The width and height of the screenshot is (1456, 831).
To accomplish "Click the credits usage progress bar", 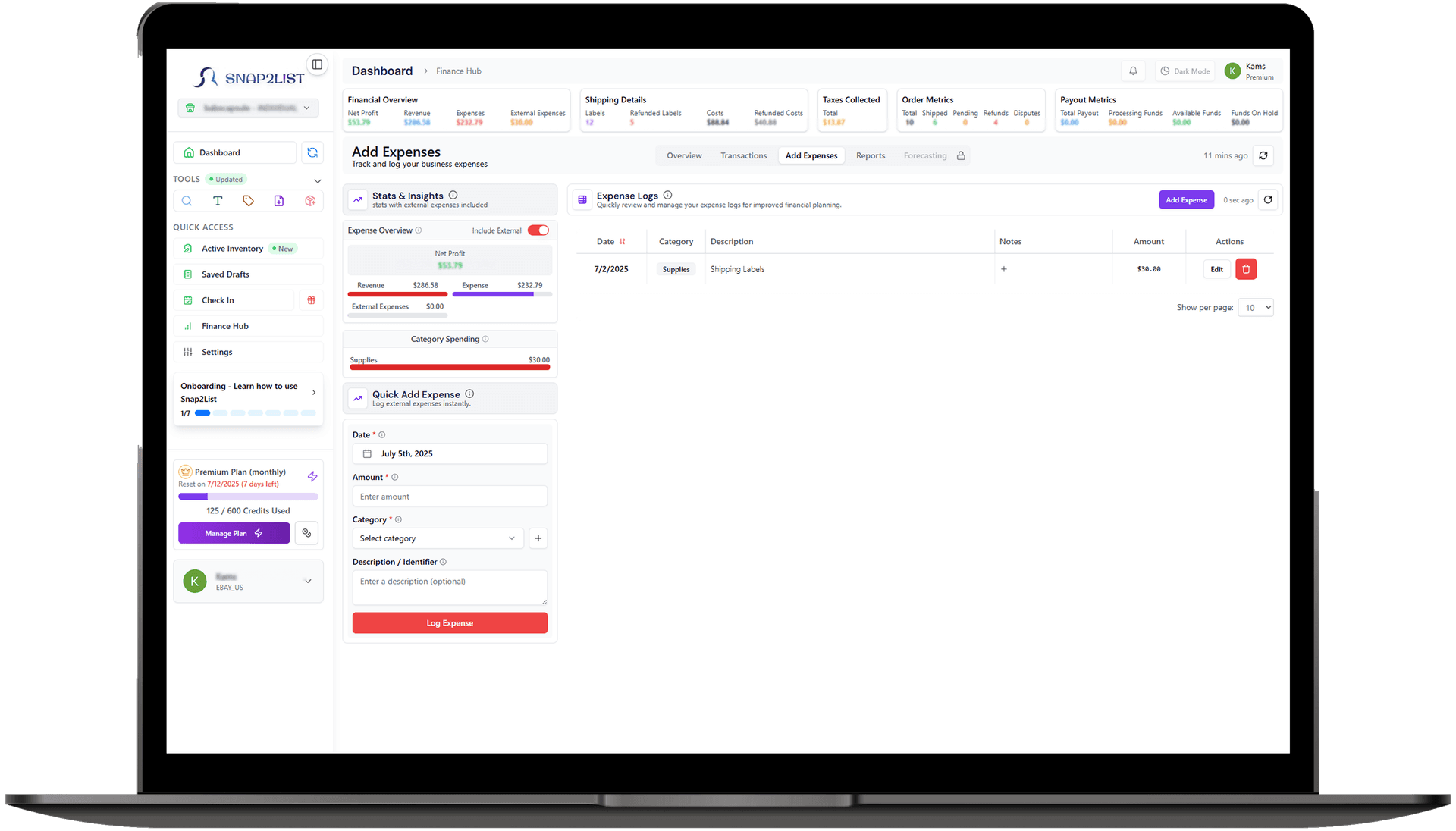I will [248, 496].
